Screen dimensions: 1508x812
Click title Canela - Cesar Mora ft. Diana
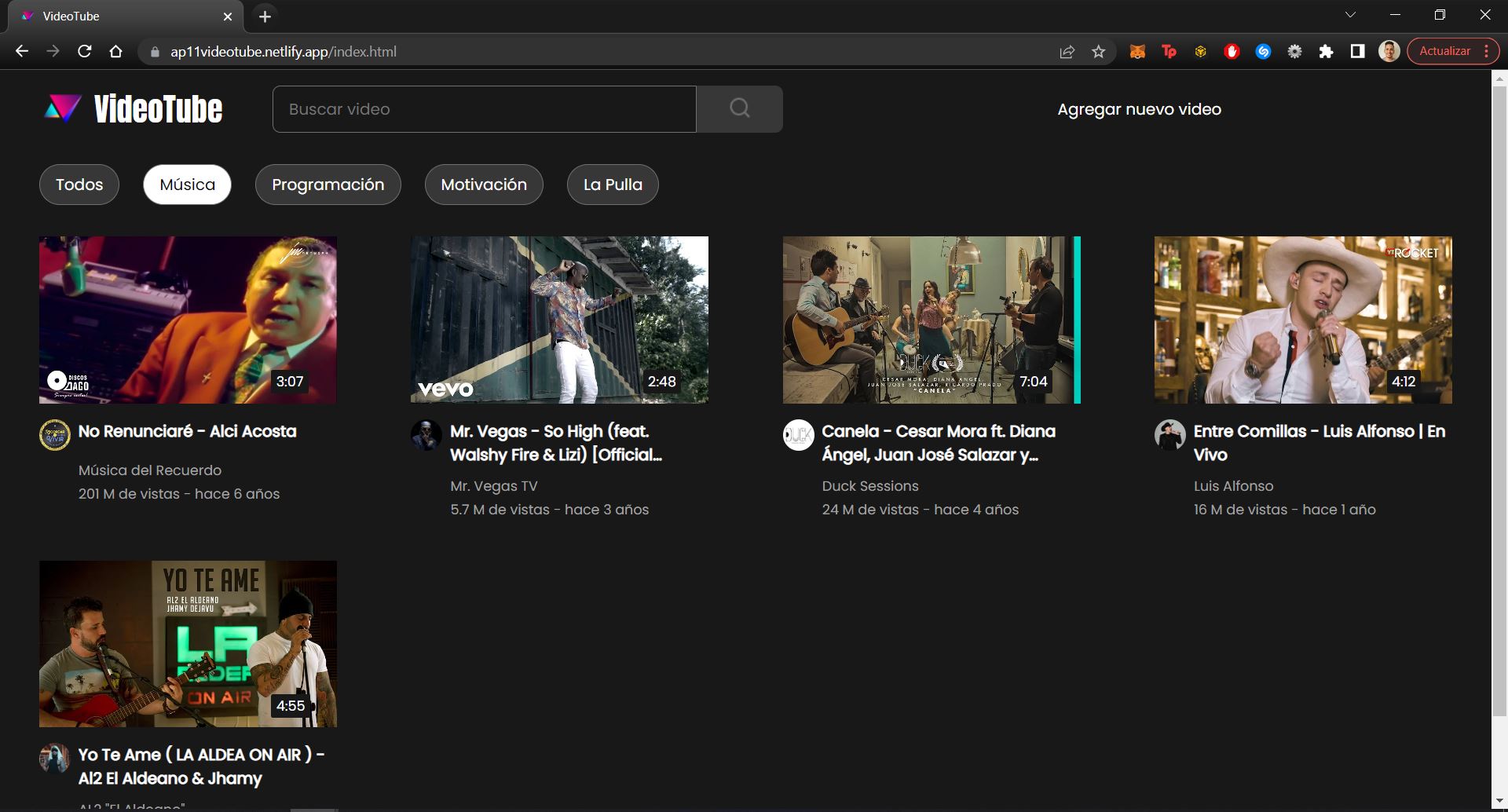[x=939, y=443]
